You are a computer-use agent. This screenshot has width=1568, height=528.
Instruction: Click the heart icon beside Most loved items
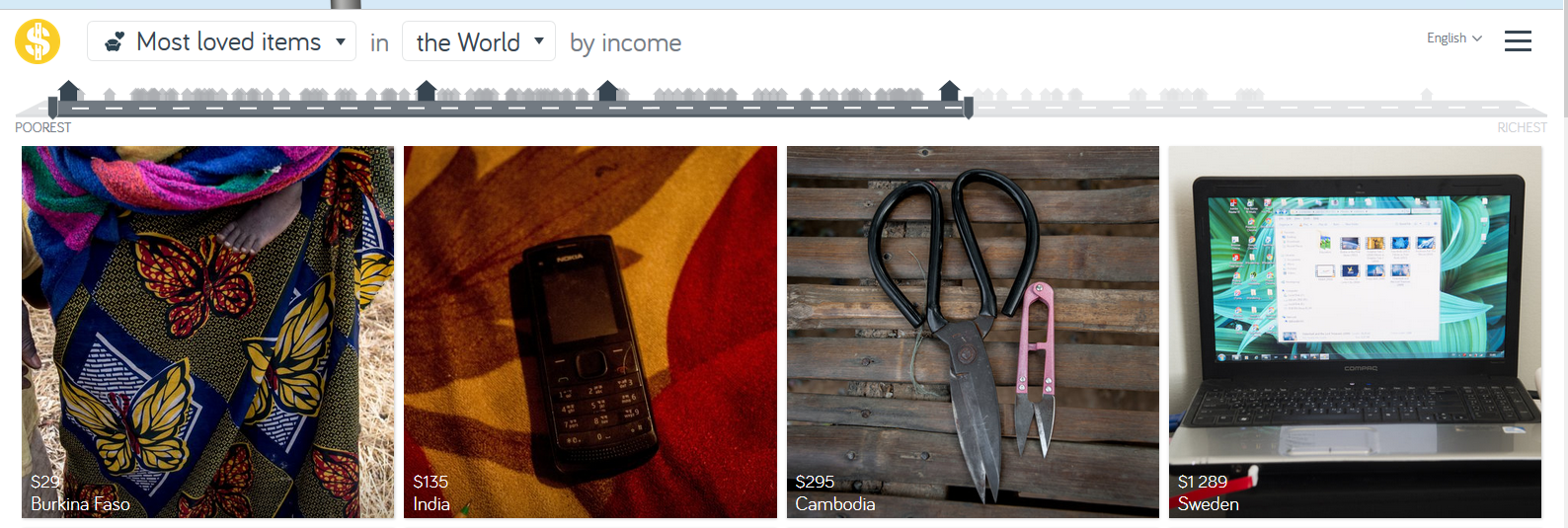(115, 41)
